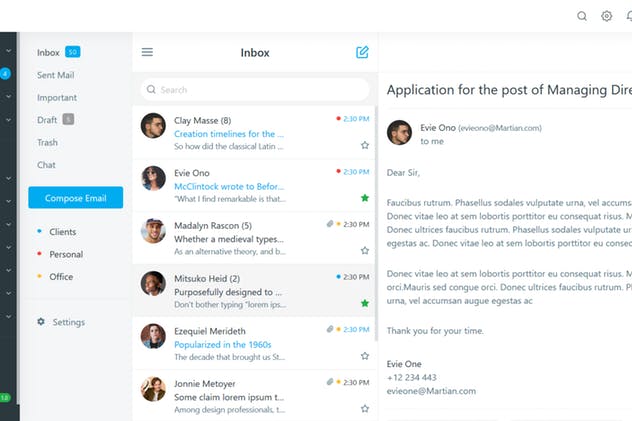The image size is (632, 421).
Task: Open the Draft folder
Action: point(47,120)
